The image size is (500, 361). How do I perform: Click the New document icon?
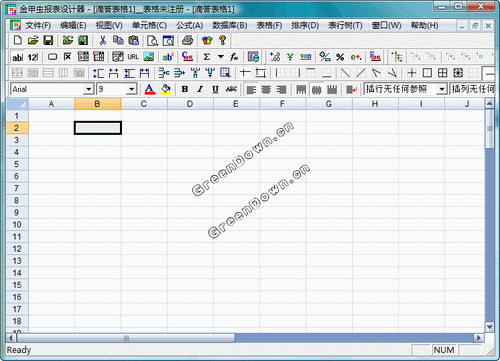(x=18, y=40)
